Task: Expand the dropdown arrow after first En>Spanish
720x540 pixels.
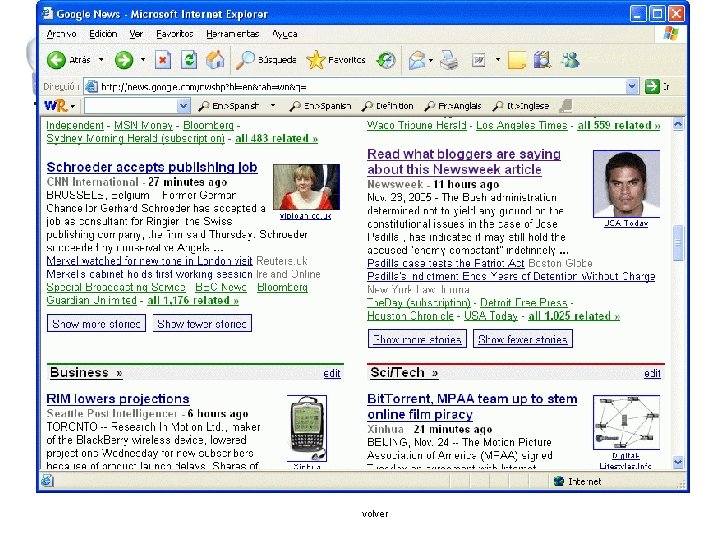Action: tap(273, 106)
